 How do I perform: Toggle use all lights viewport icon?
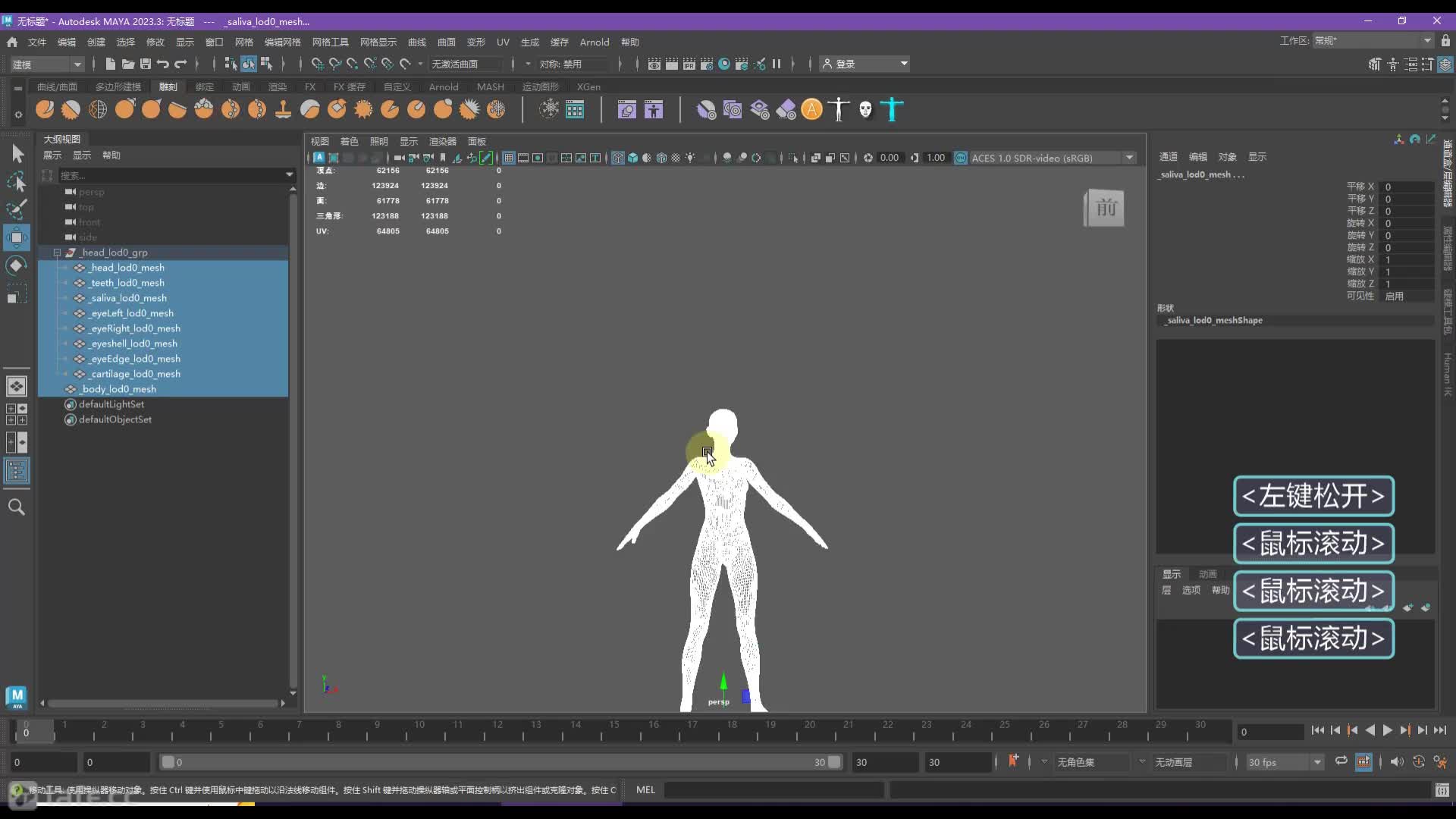[690, 158]
